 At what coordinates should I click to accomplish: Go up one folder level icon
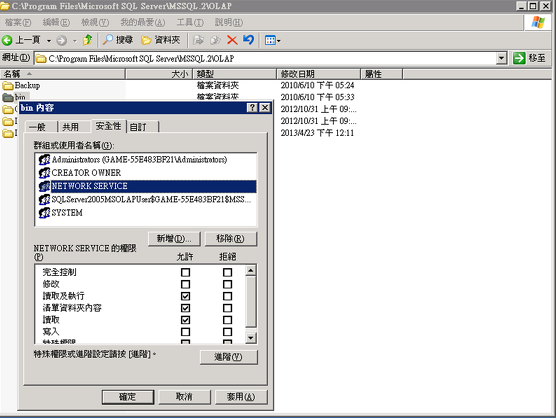tap(87, 40)
